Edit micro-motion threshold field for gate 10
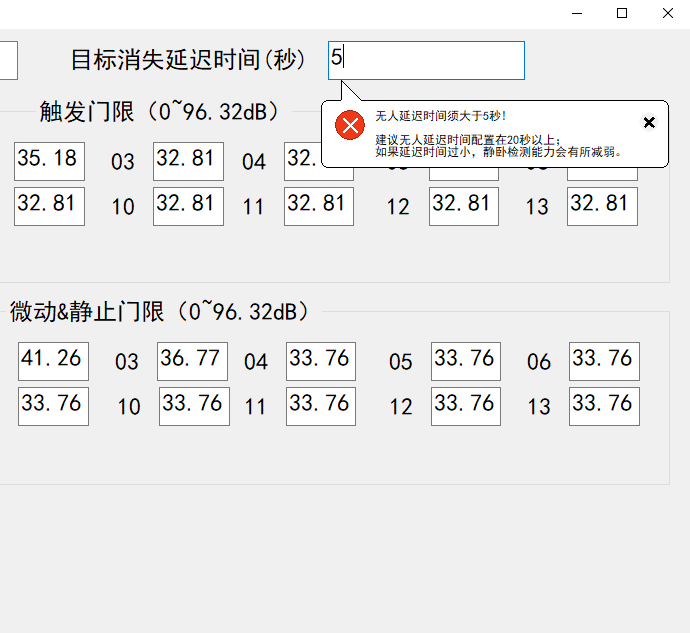Viewport: 690px width, 633px height. click(x=193, y=406)
